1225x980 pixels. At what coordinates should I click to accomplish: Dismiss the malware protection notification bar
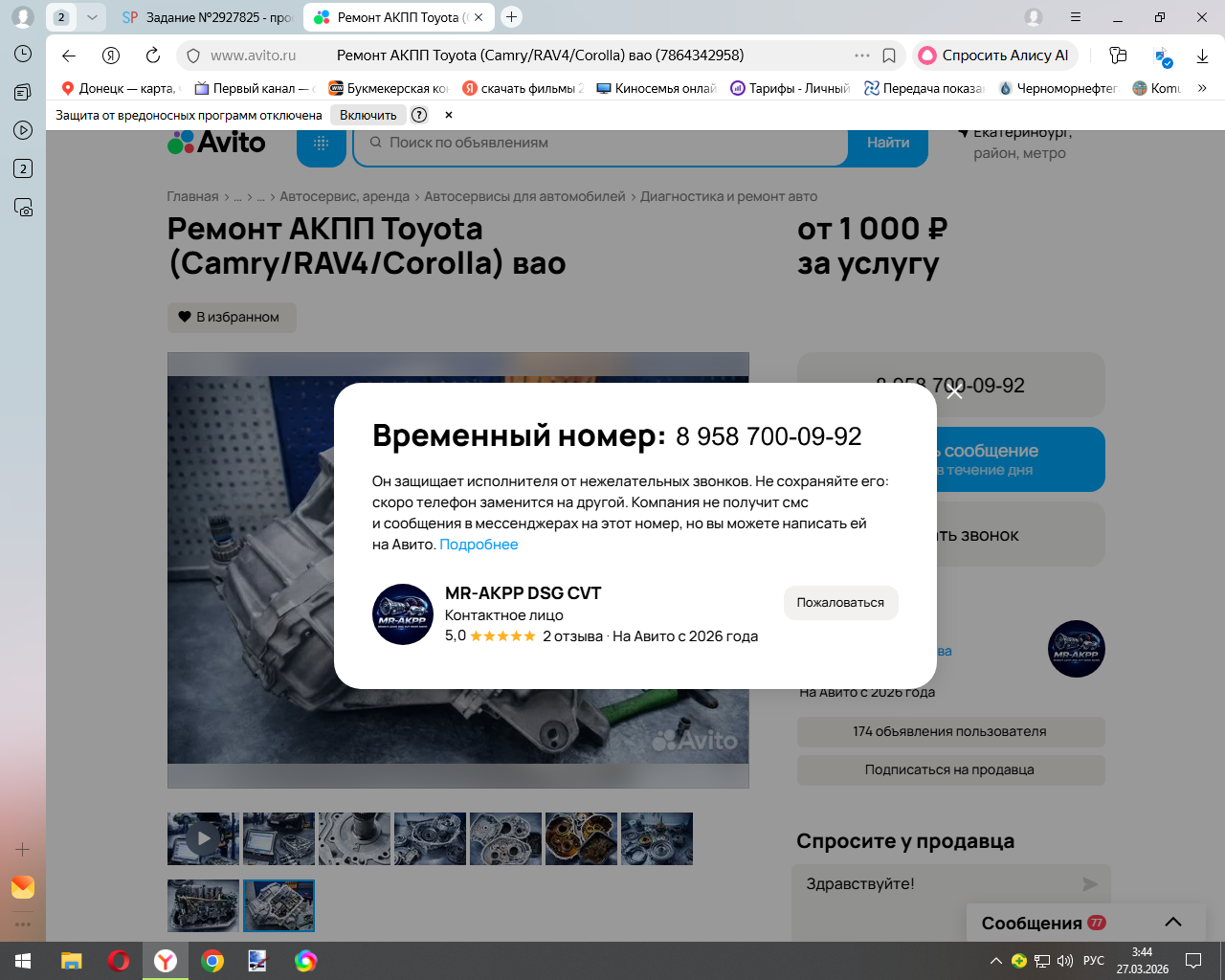click(448, 115)
